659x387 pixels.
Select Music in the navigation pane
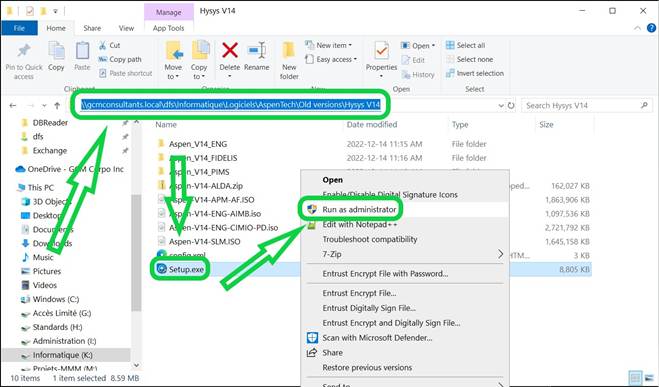point(38,257)
